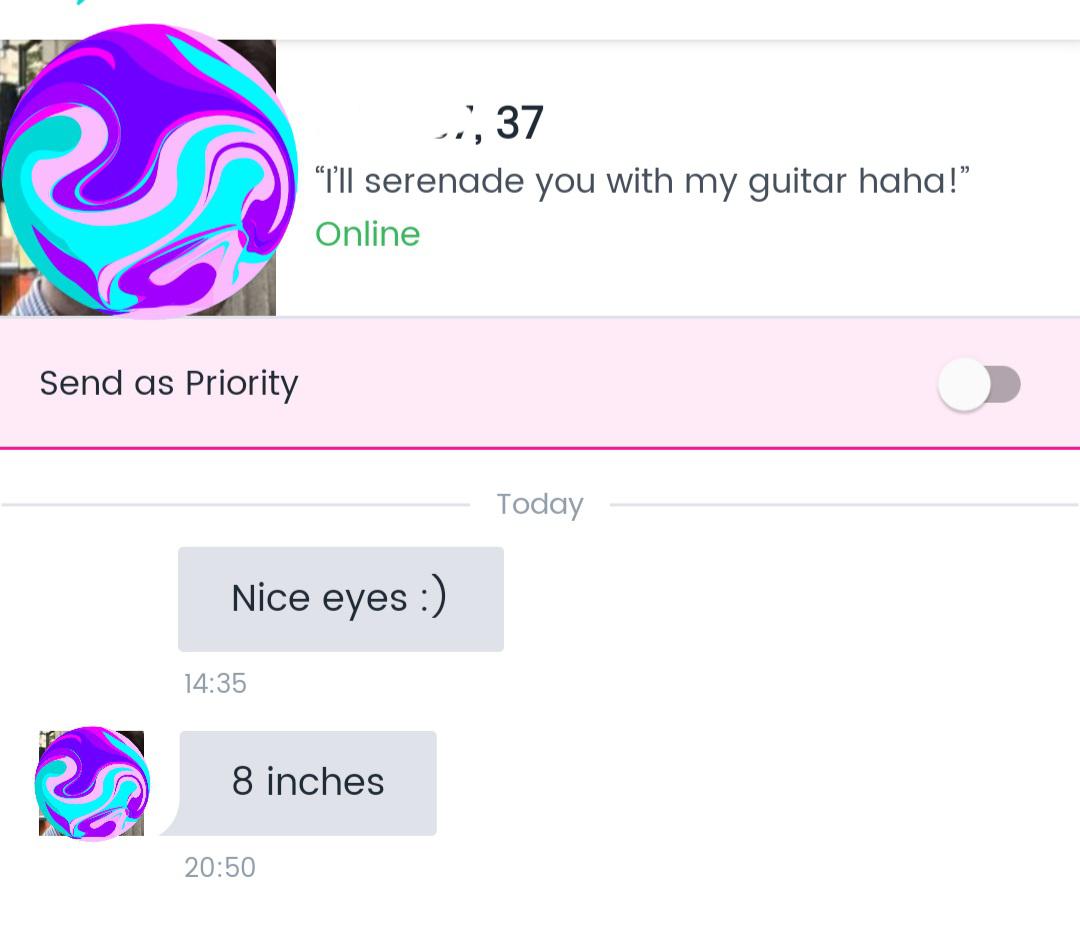Tap the 20:50 message timestamp

tap(220, 867)
